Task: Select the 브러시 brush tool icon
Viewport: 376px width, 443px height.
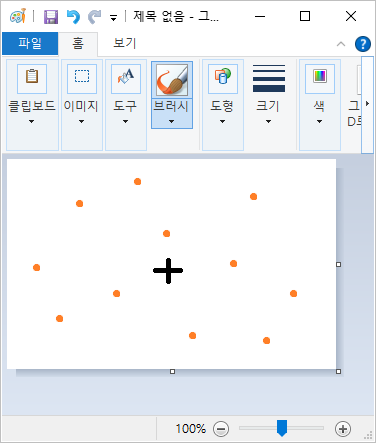Action: point(172,80)
